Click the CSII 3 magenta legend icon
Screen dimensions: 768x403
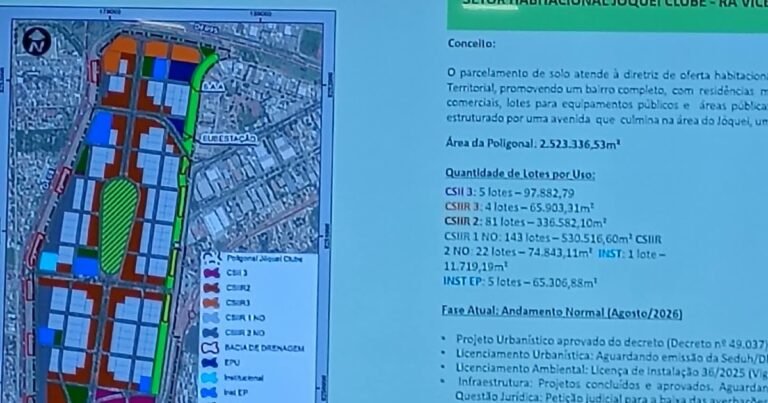212,273
